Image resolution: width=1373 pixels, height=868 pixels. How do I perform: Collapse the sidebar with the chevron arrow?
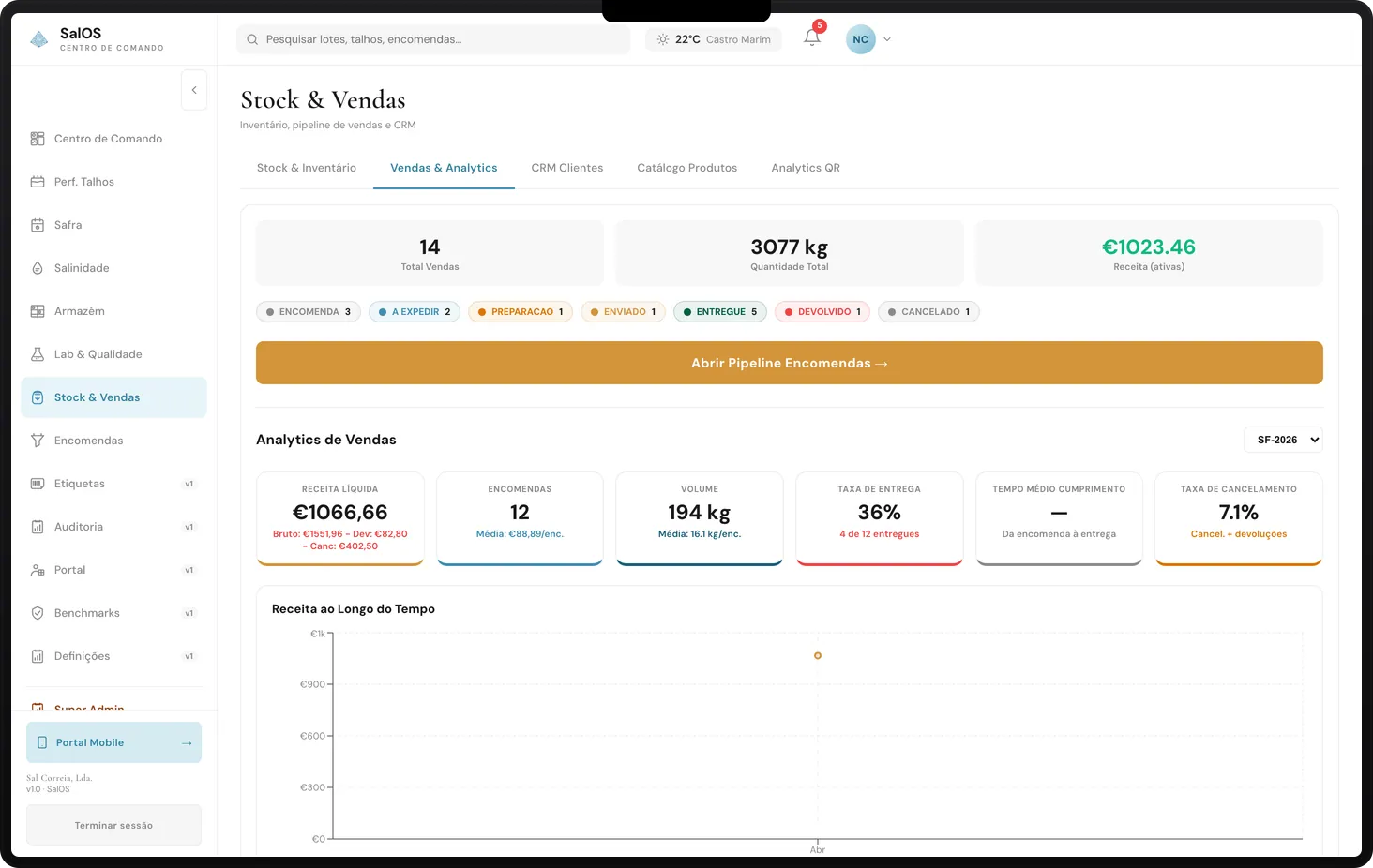coord(194,89)
